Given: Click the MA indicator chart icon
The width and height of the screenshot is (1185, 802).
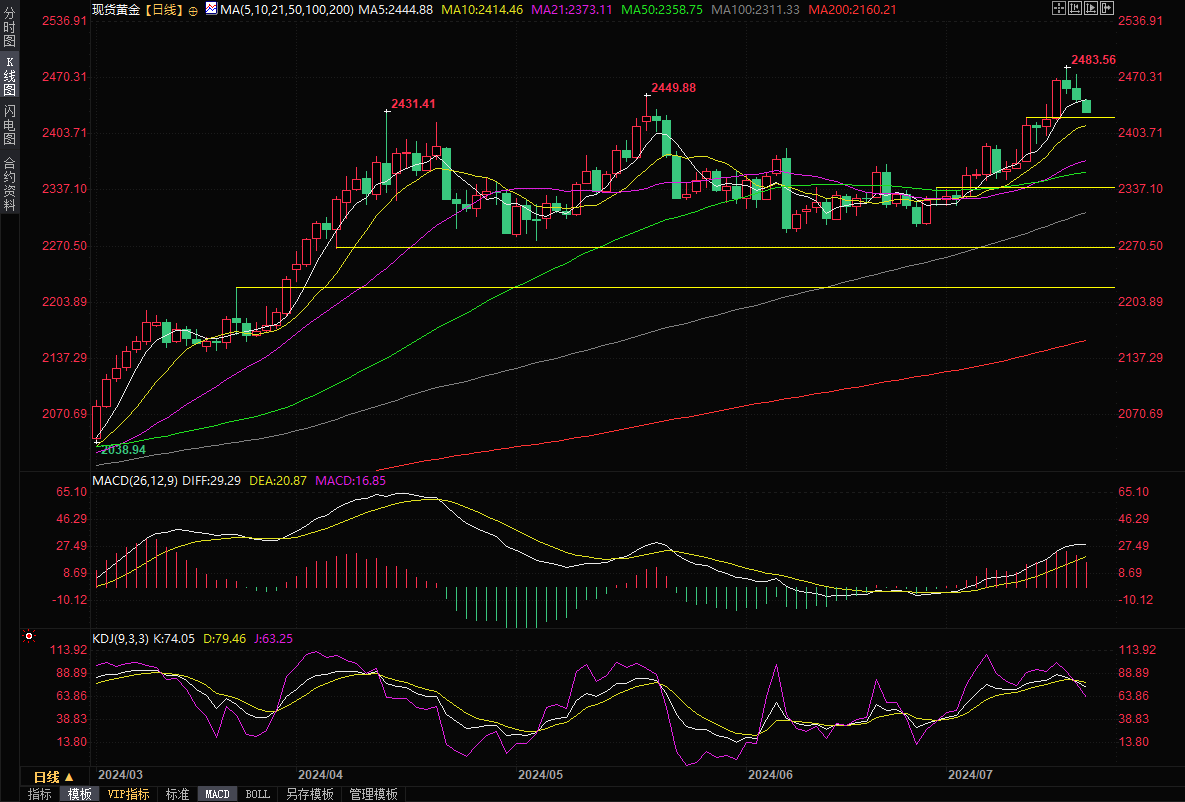Looking at the screenshot, I should coord(211,9).
